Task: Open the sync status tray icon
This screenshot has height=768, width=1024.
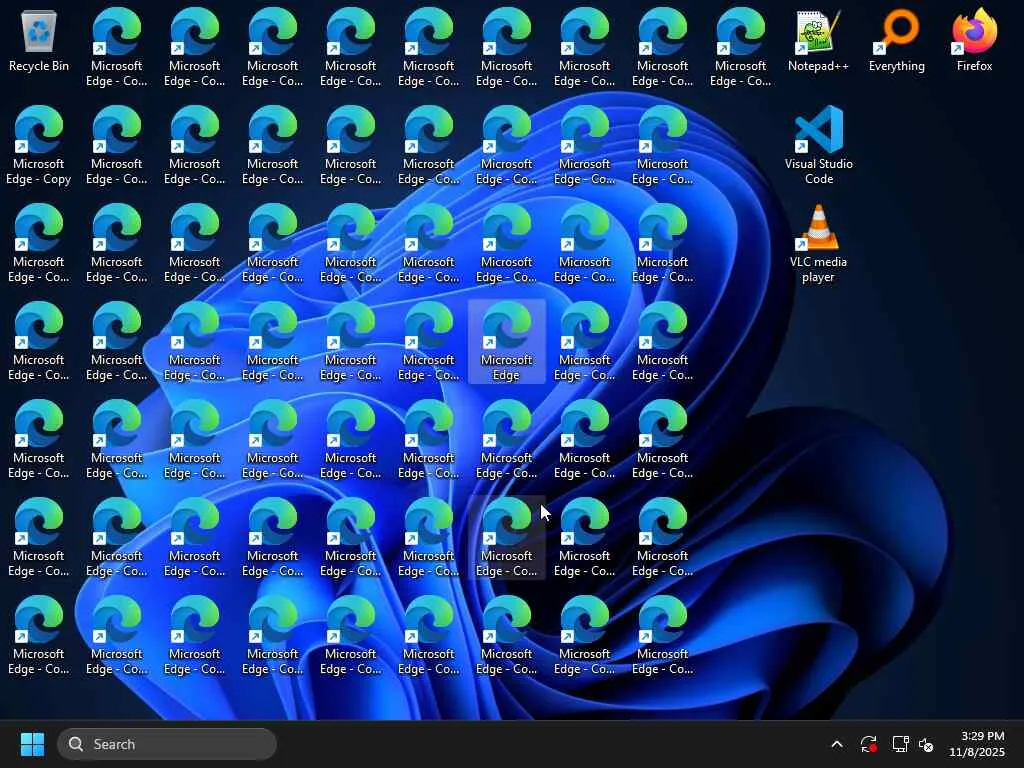Action: (869, 744)
